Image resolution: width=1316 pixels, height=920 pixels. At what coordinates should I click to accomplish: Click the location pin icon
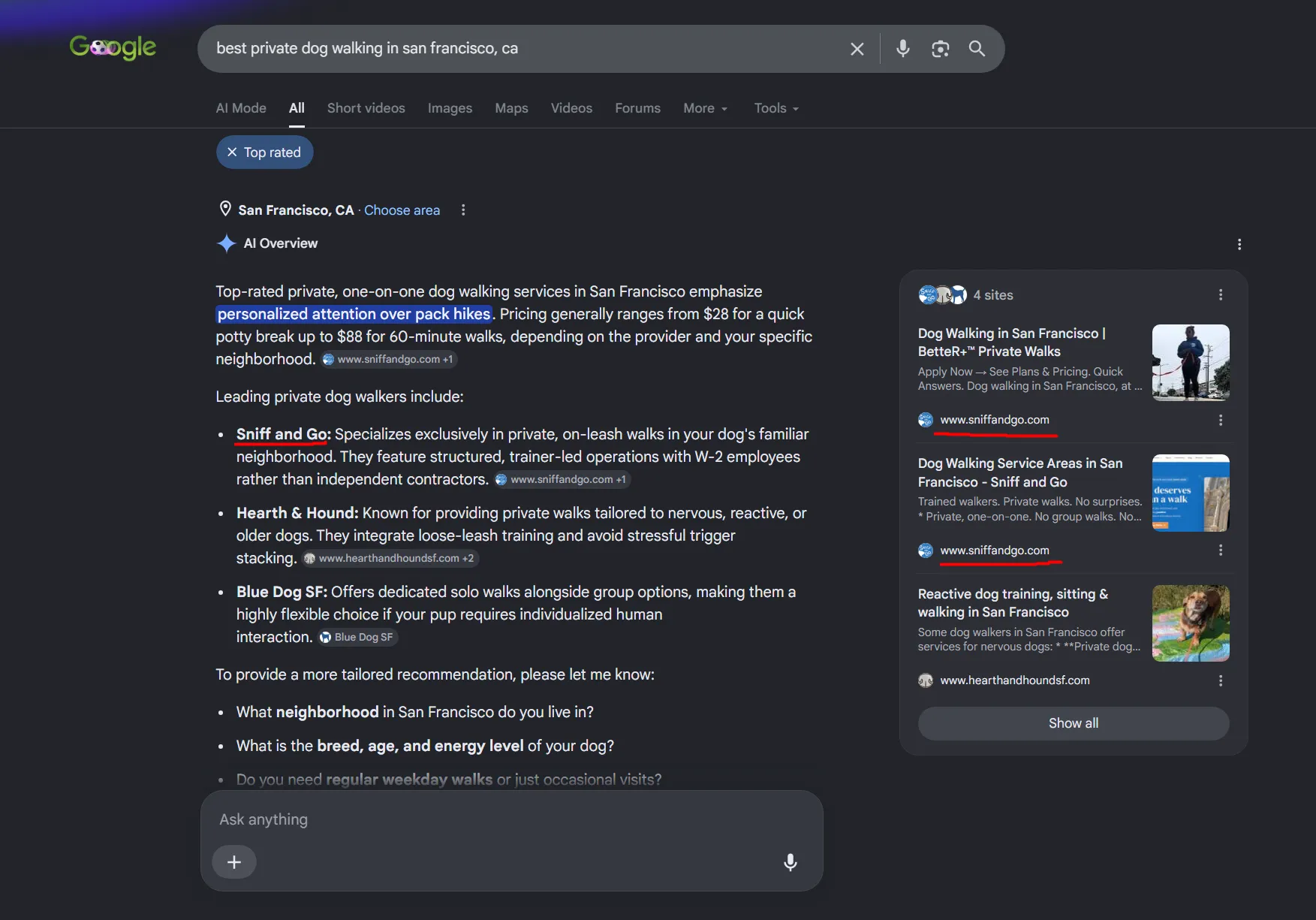click(x=224, y=210)
